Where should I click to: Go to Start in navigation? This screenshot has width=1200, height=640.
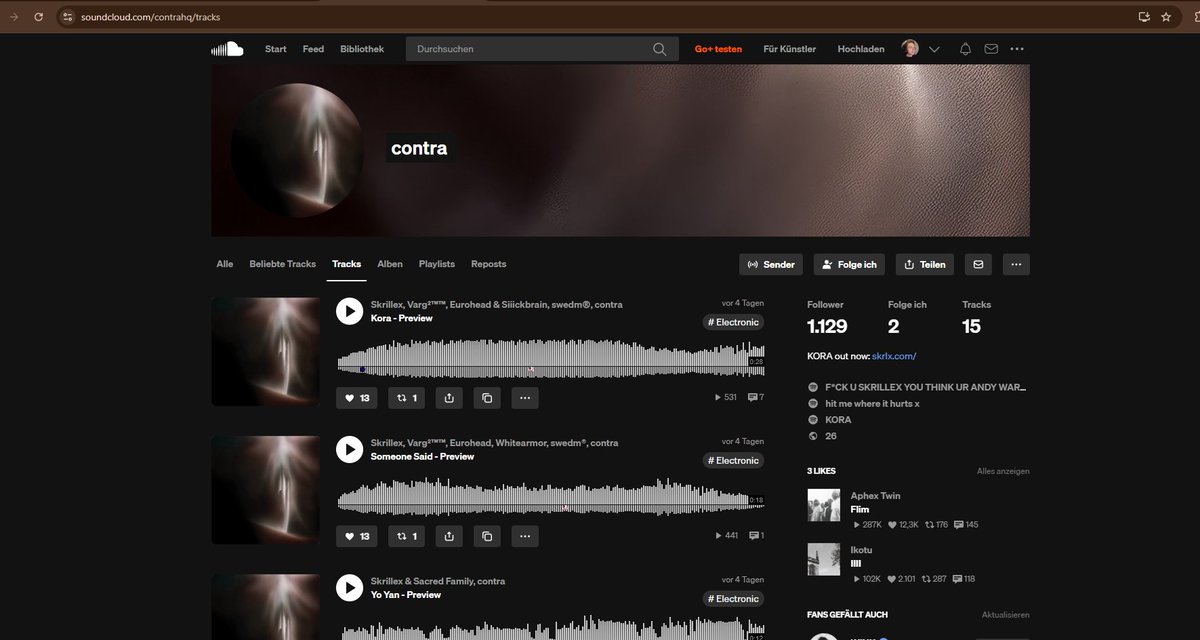point(276,49)
